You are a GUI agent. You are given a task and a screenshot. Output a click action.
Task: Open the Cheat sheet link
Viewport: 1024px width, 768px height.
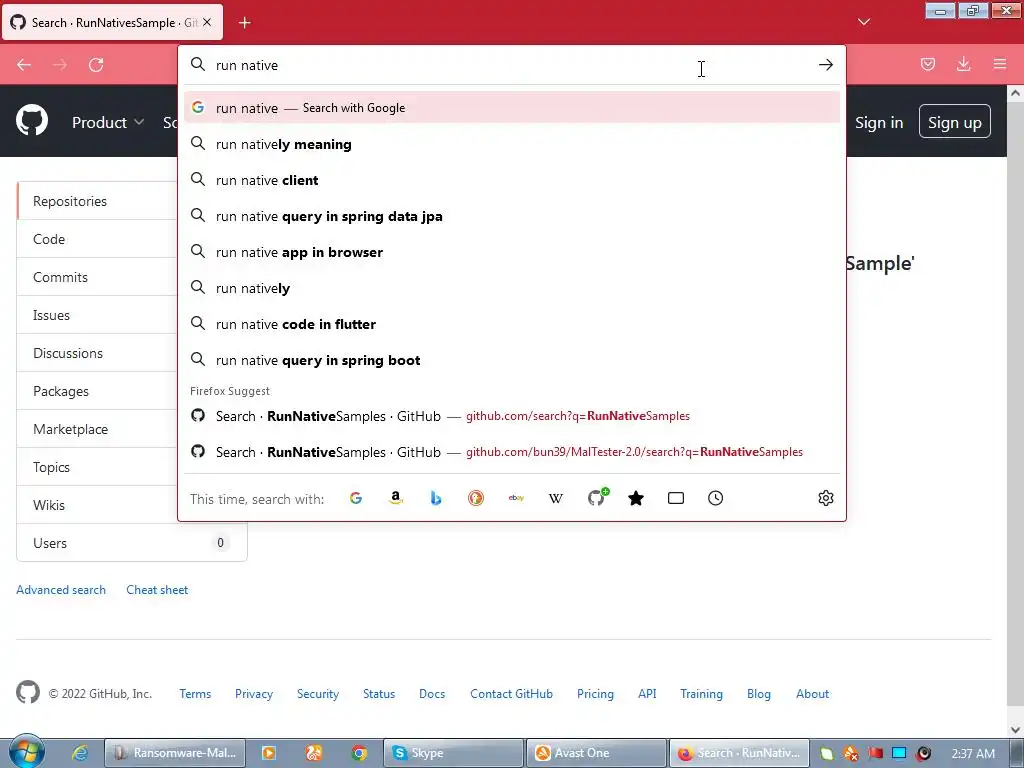[x=157, y=590]
